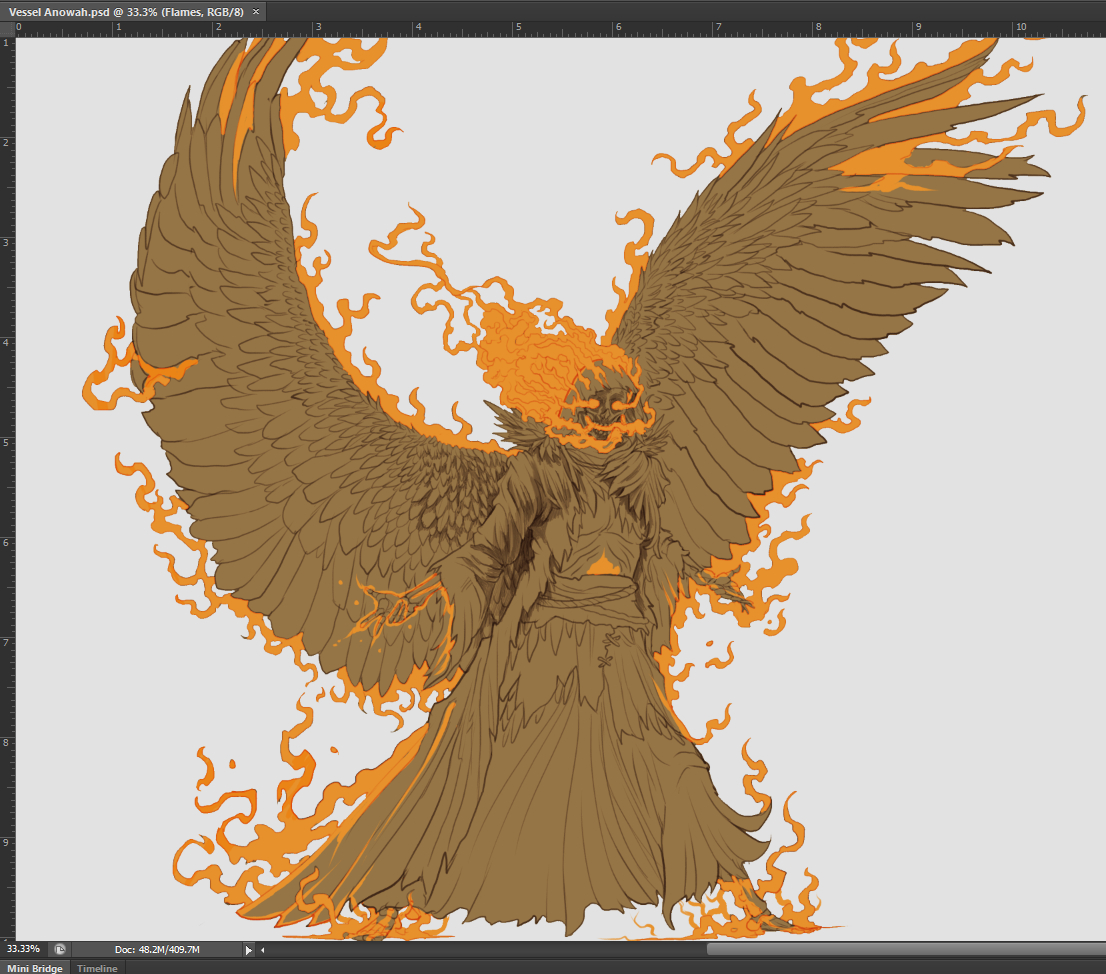Select the Vessel Anowah.psd document tab
The height and width of the screenshot is (974, 1106).
[125, 11]
